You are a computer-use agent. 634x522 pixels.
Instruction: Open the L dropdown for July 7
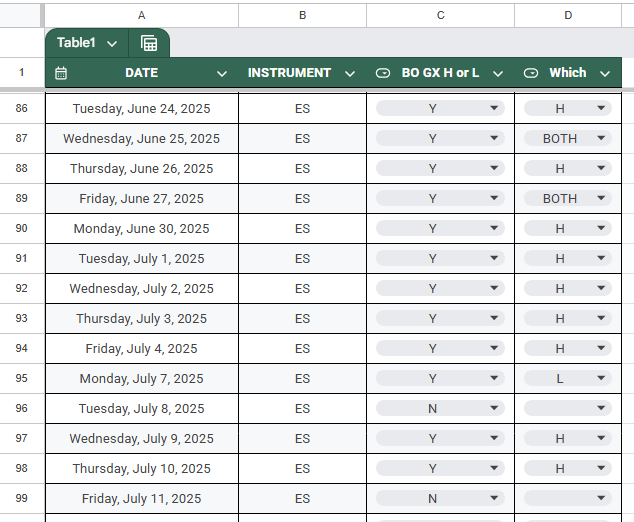[x=601, y=379]
